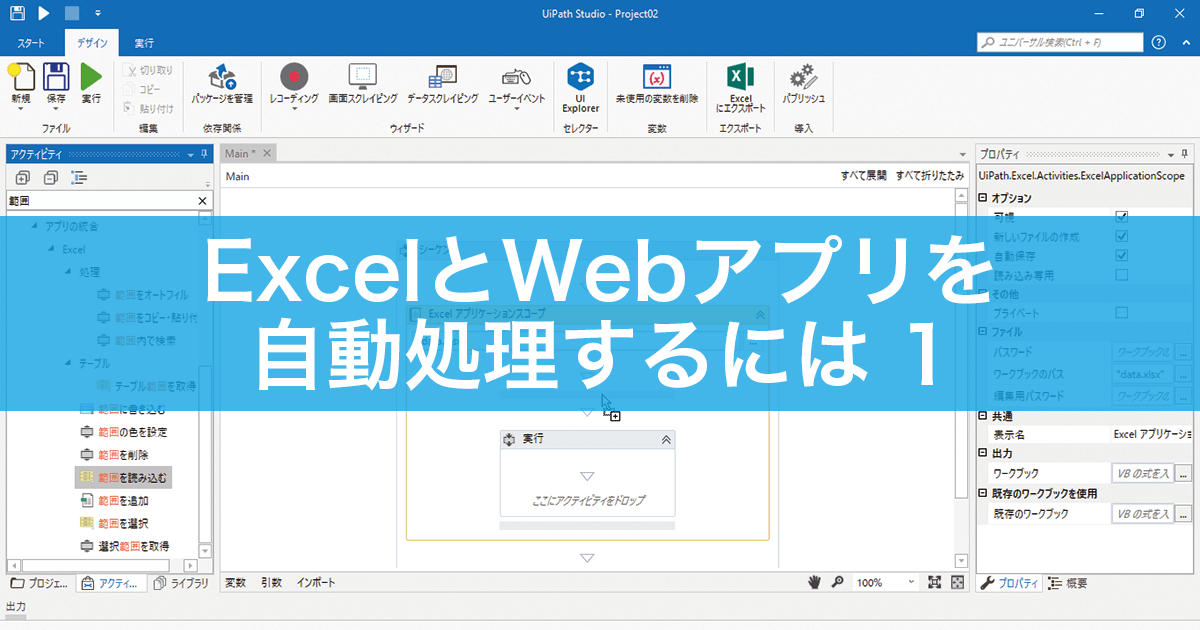
Task: Open the help icon in the title area
Action: [x=1159, y=42]
